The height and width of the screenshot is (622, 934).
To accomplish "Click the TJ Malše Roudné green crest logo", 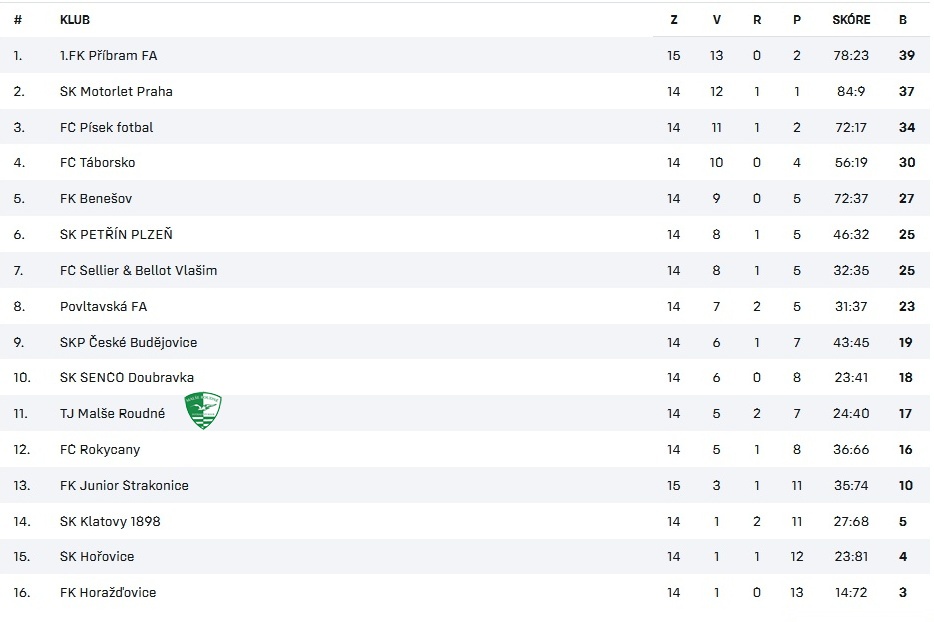I will (x=203, y=410).
